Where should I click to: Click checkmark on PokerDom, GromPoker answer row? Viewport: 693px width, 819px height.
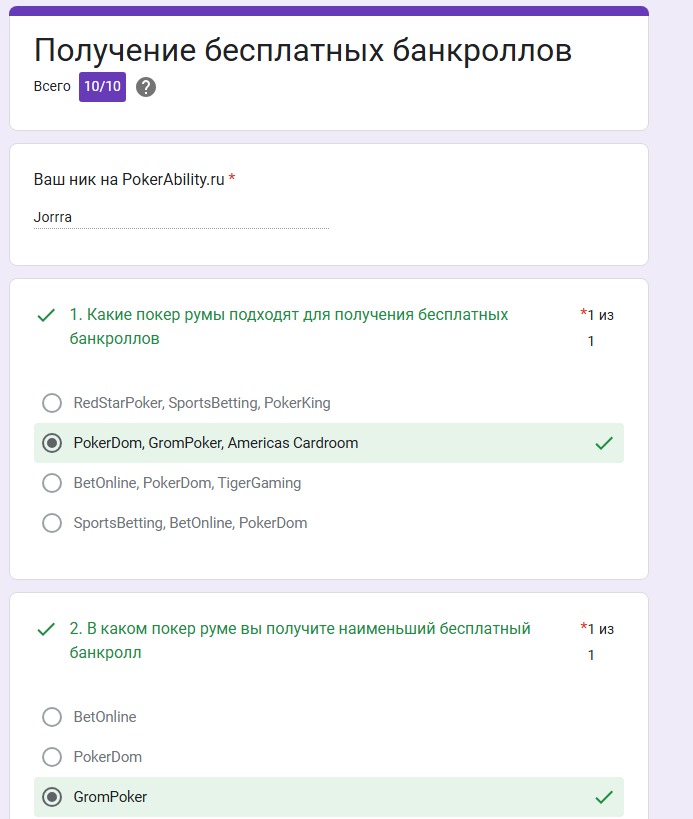pos(604,443)
